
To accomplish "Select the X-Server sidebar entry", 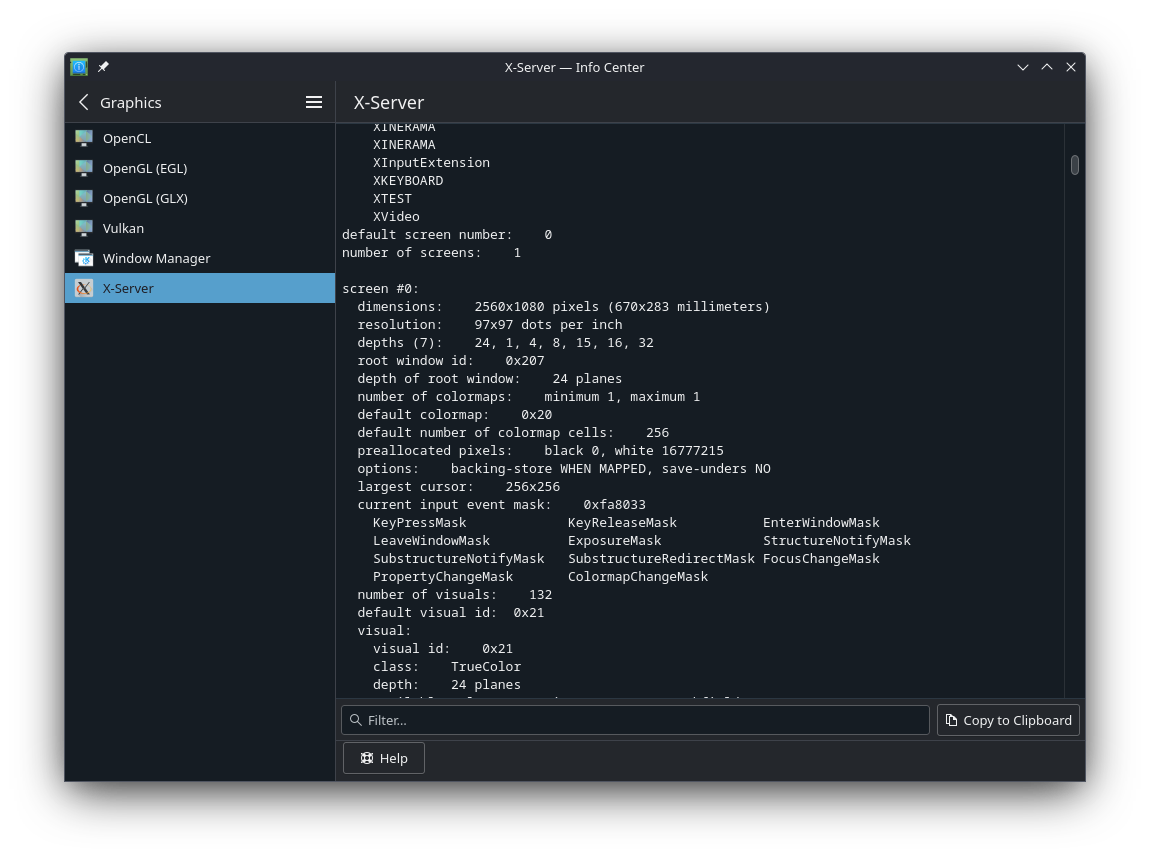I will (199, 288).
